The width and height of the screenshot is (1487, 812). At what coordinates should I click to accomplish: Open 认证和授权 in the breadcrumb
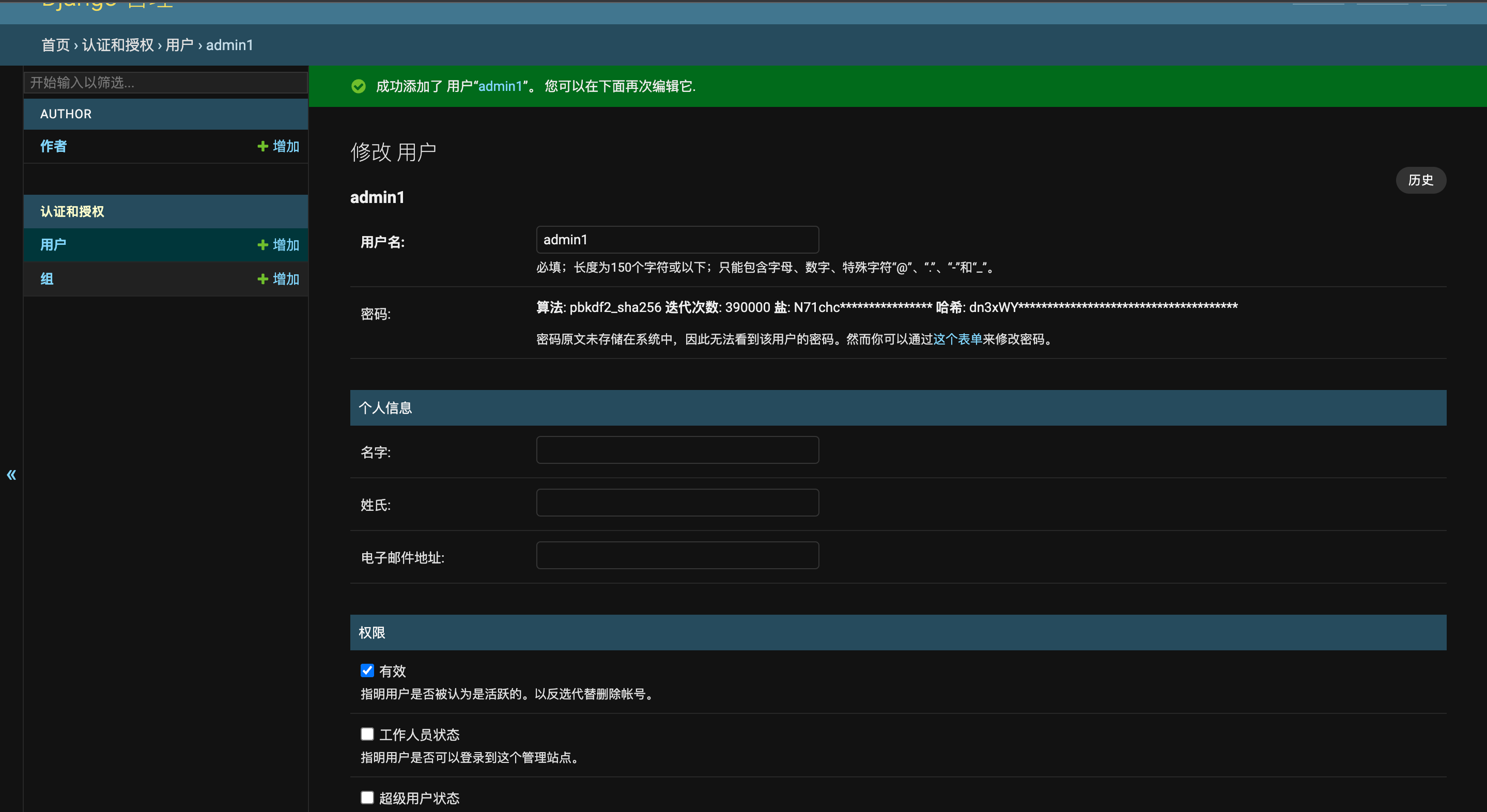pos(118,45)
